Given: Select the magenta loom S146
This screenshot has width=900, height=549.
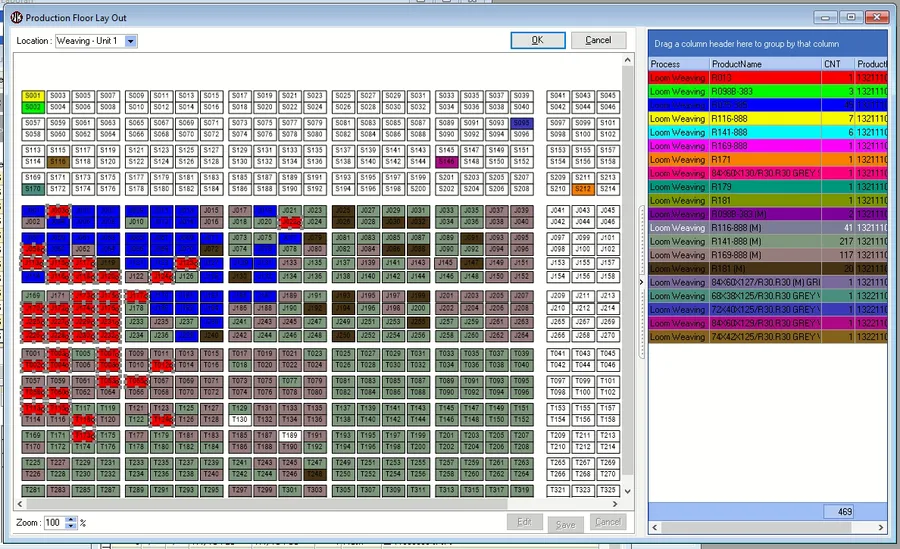Looking at the screenshot, I should pos(447,162).
